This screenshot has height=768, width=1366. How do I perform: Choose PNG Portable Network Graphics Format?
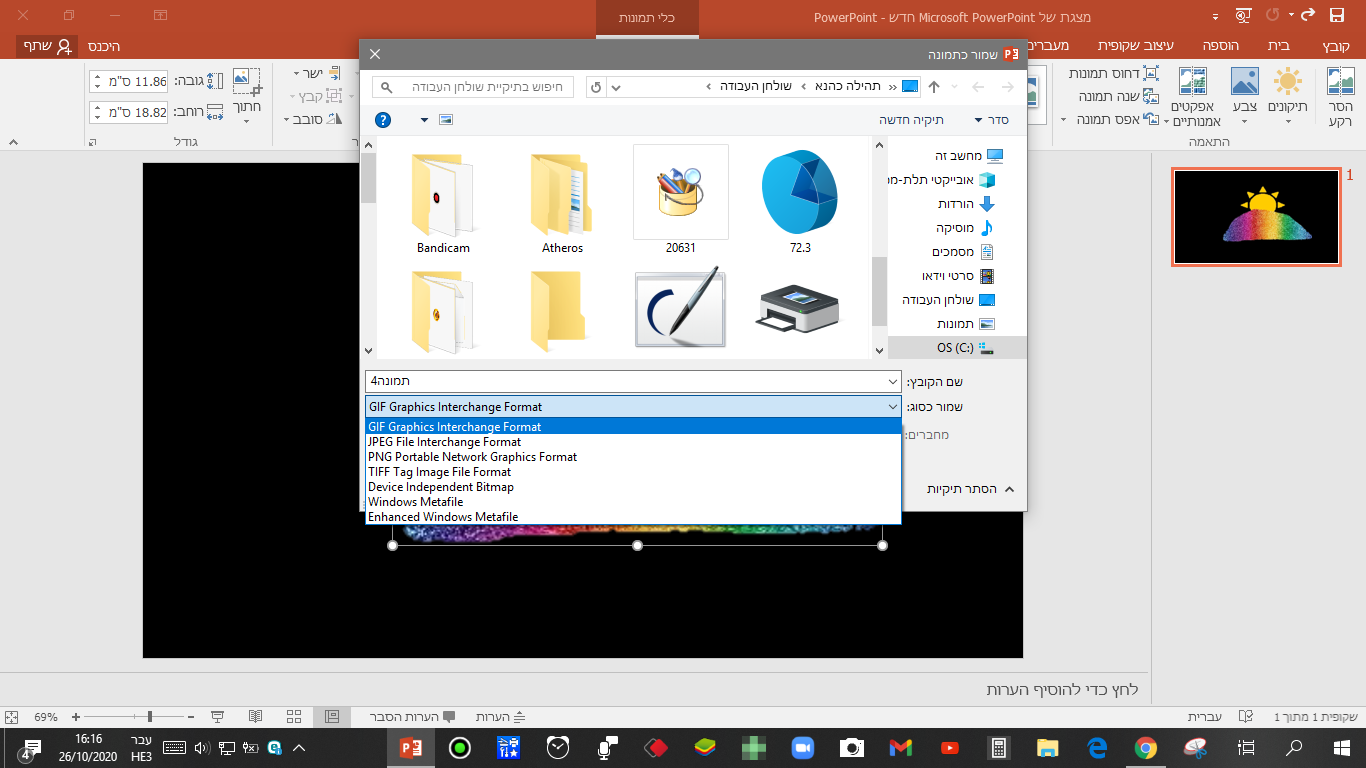[633, 457]
